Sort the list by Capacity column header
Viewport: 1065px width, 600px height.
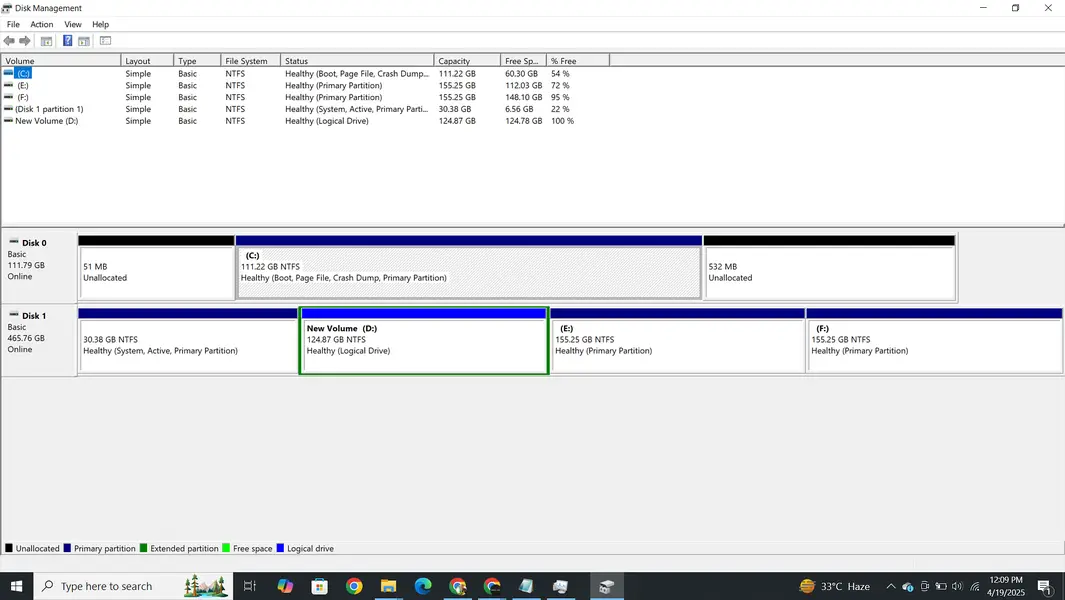(467, 61)
